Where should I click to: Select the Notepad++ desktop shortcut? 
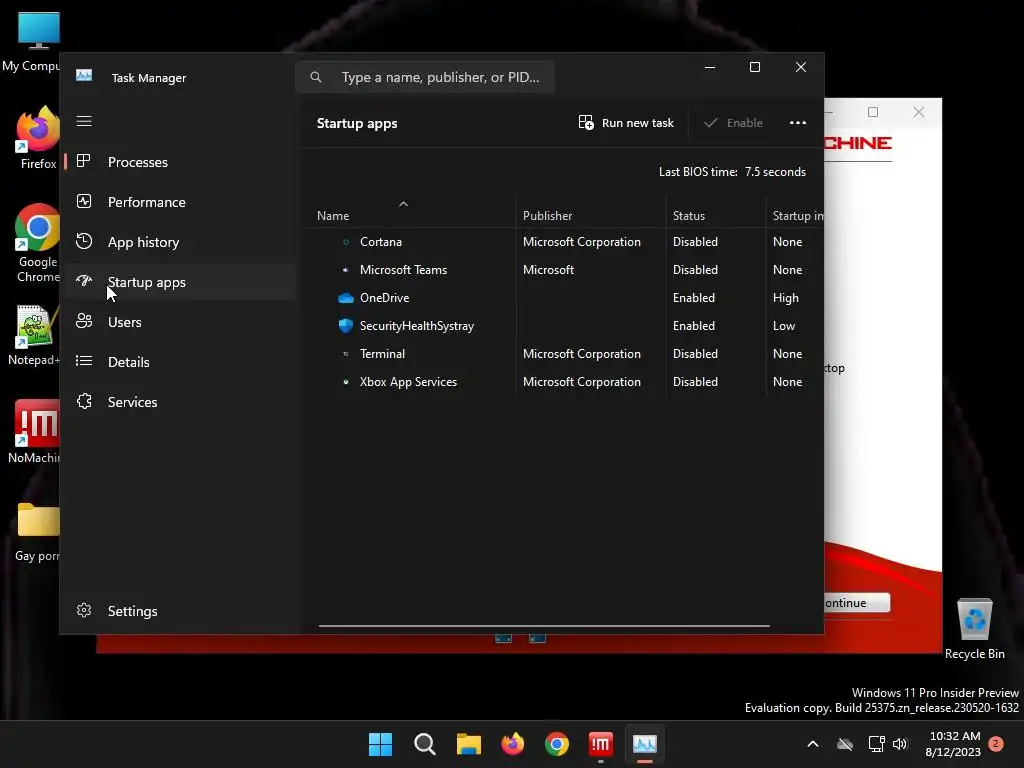click(34, 336)
